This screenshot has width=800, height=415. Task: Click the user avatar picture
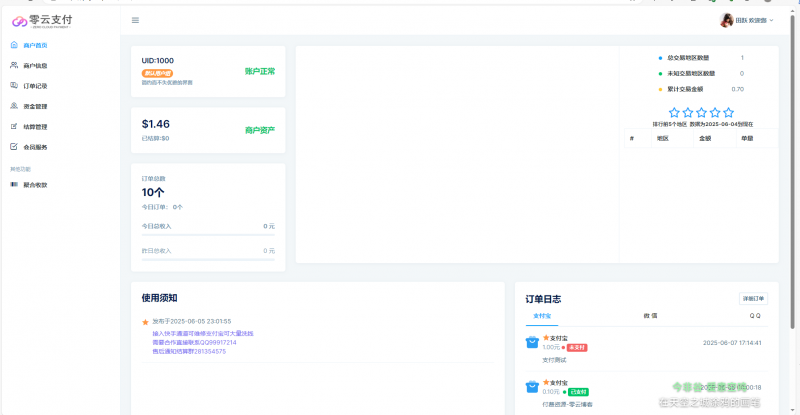coord(726,20)
